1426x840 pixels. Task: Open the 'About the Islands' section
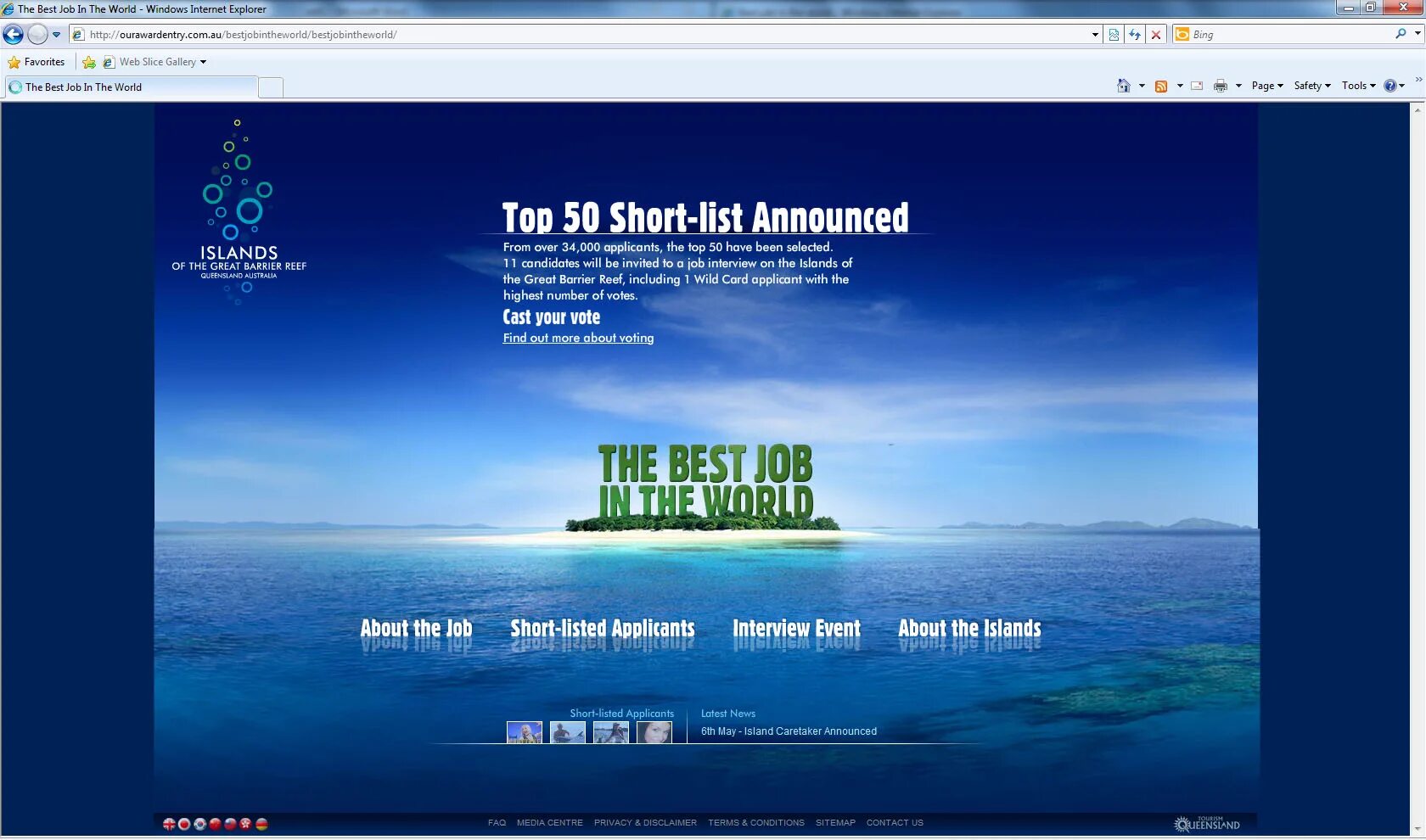(969, 629)
